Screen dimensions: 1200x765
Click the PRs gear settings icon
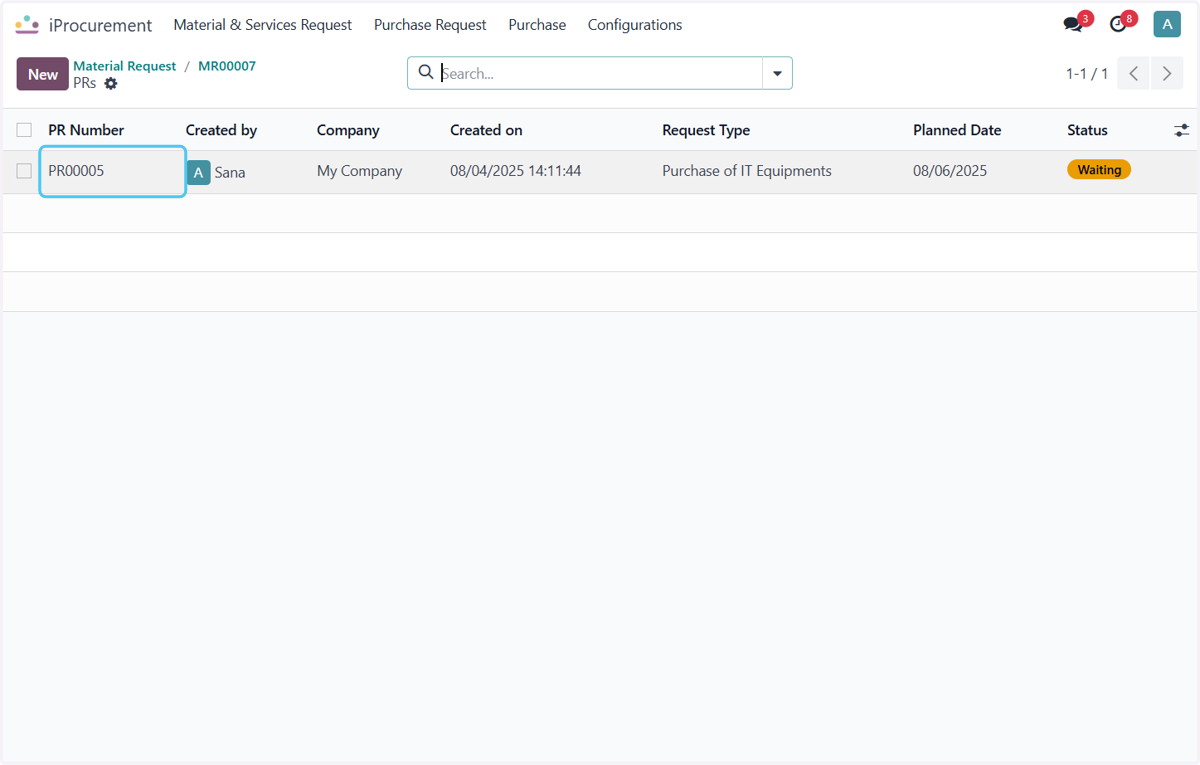111,84
